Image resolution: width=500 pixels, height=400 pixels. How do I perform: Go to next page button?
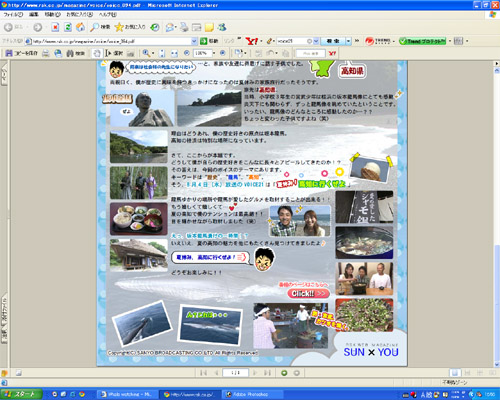pos(255,373)
